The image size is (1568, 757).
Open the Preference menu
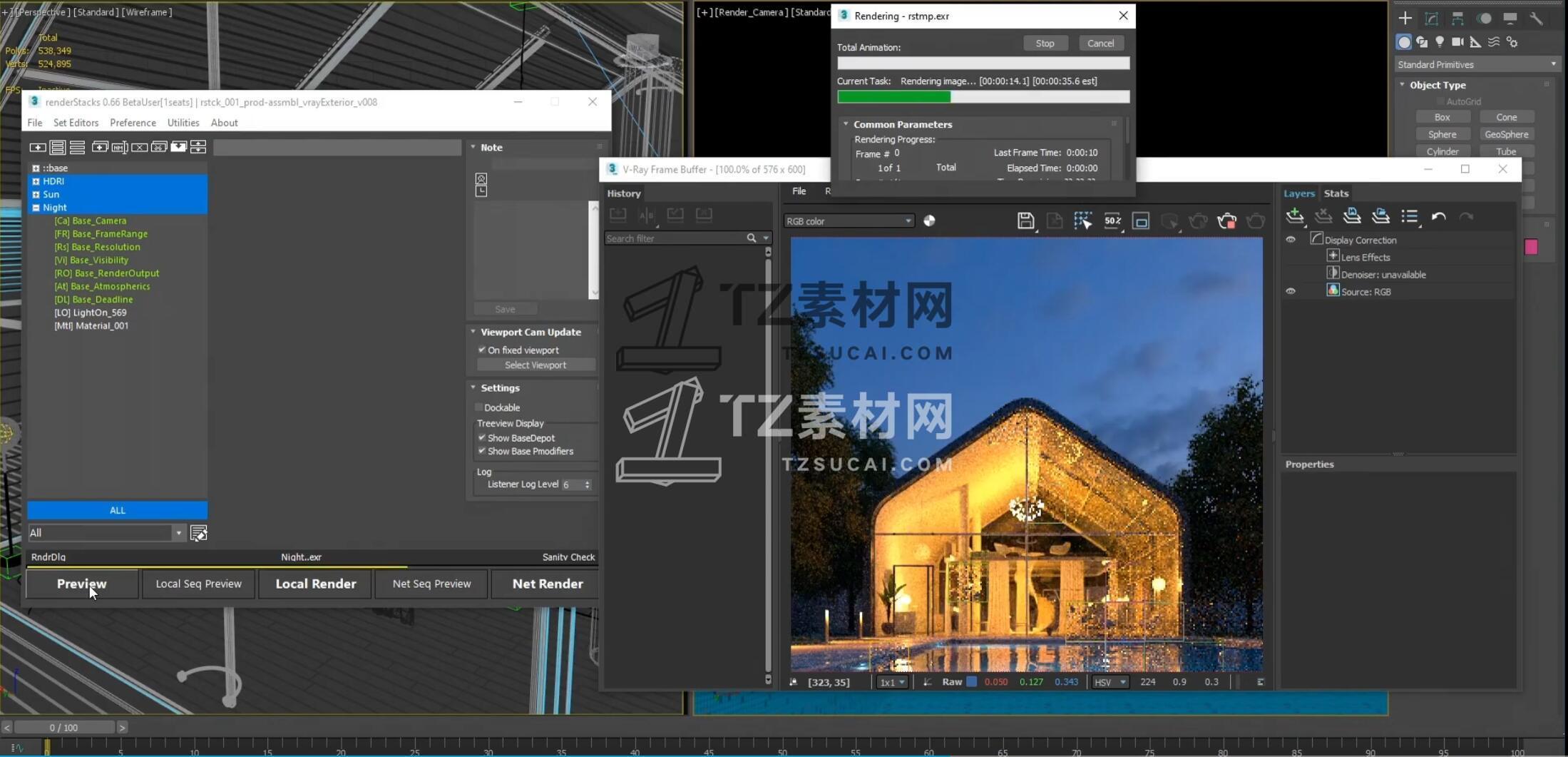[x=133, y=123]
